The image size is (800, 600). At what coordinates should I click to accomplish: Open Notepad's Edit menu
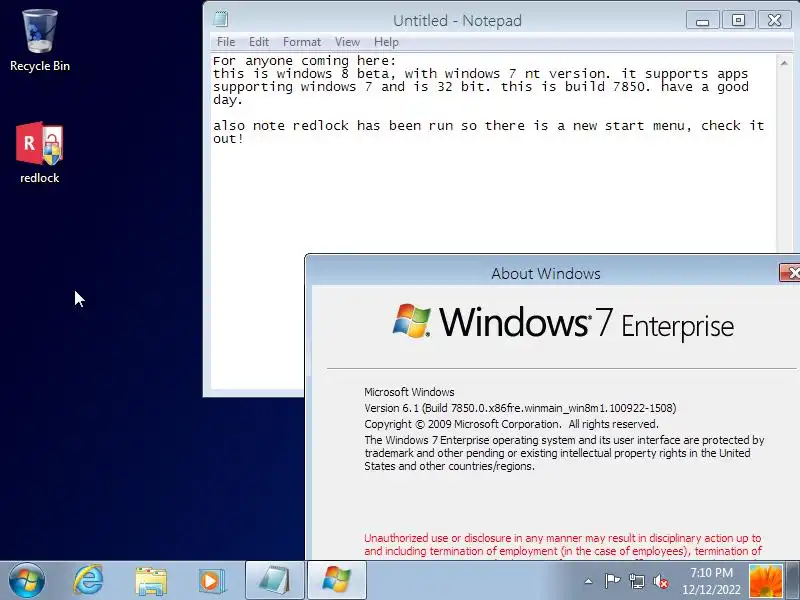(x=259, y=42)
